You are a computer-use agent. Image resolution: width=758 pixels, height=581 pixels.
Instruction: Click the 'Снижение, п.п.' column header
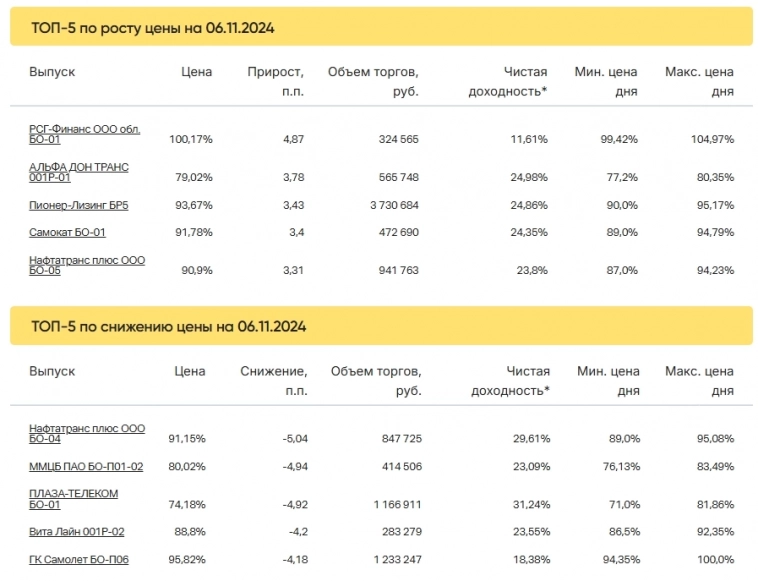tap(274, 381)
